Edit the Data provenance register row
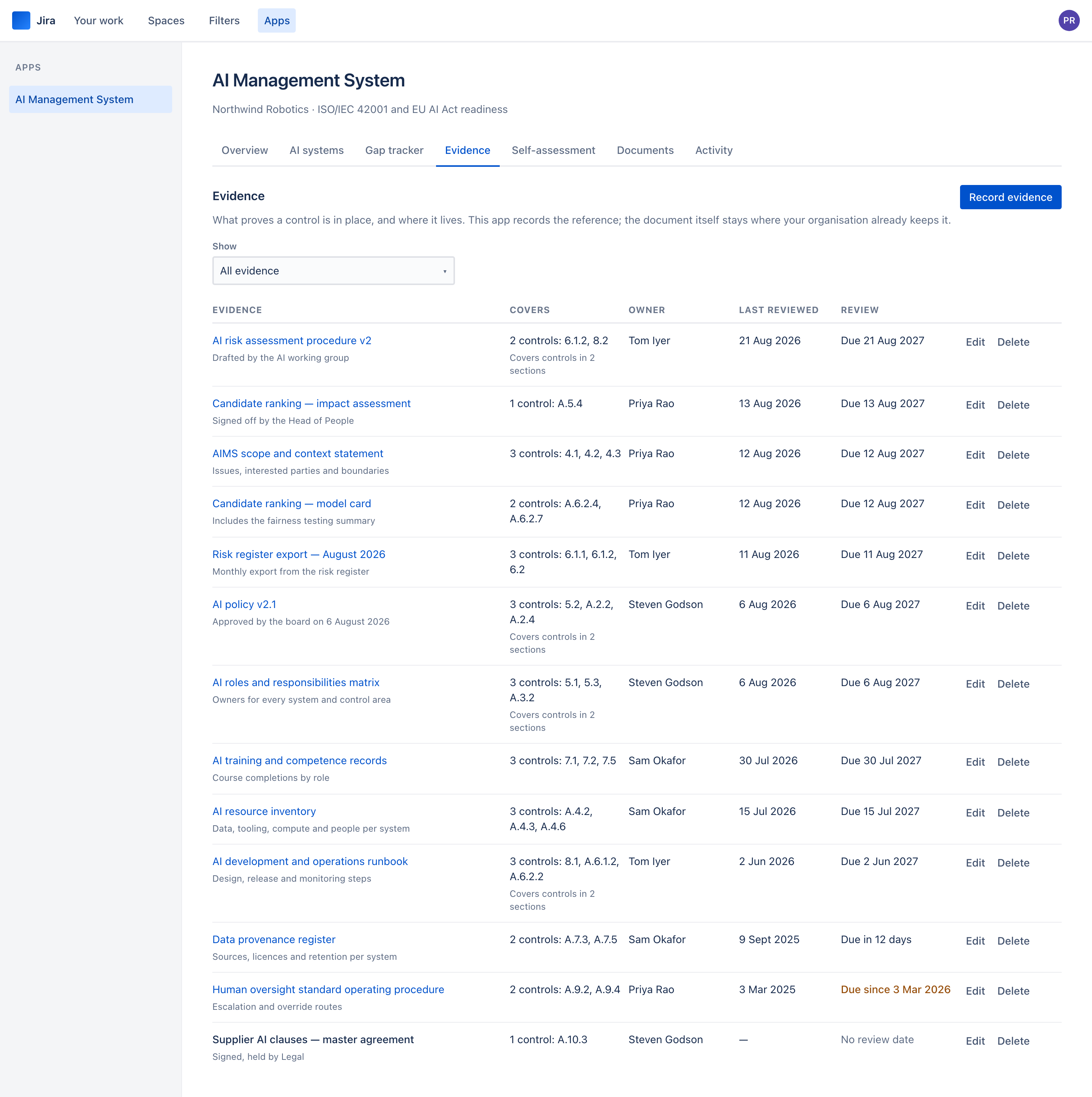The image size is (1092, 1097). (975, 941)
